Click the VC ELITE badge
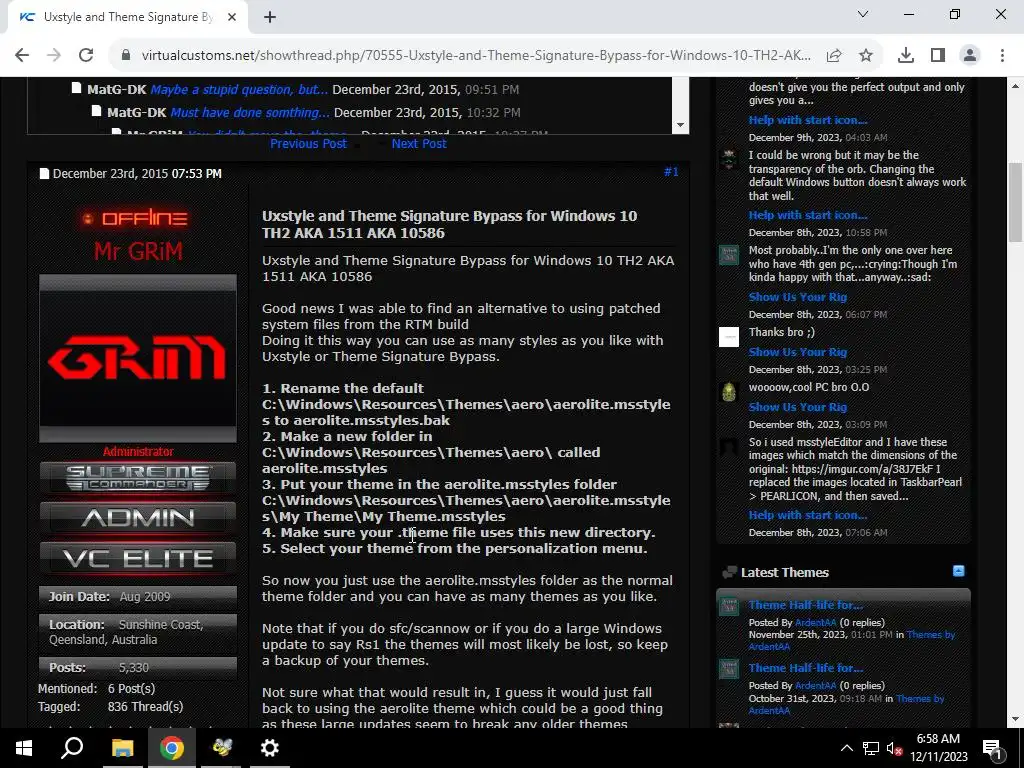This screenshot has width=1024, height=768. tap(138, 558)
